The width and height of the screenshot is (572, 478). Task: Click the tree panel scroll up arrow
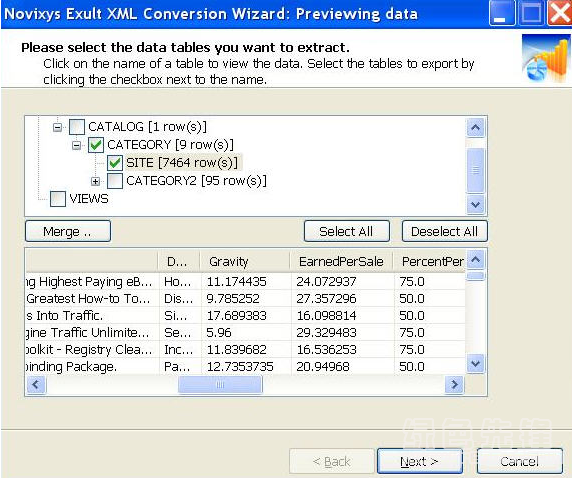[x=475, y=127]
